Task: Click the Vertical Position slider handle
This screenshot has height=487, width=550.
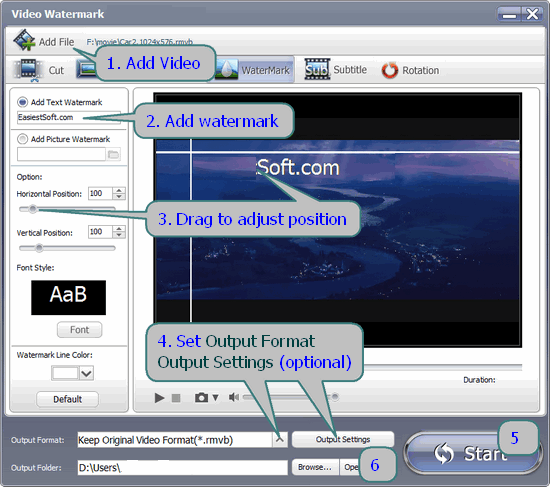Action: (x=39, y=248)
